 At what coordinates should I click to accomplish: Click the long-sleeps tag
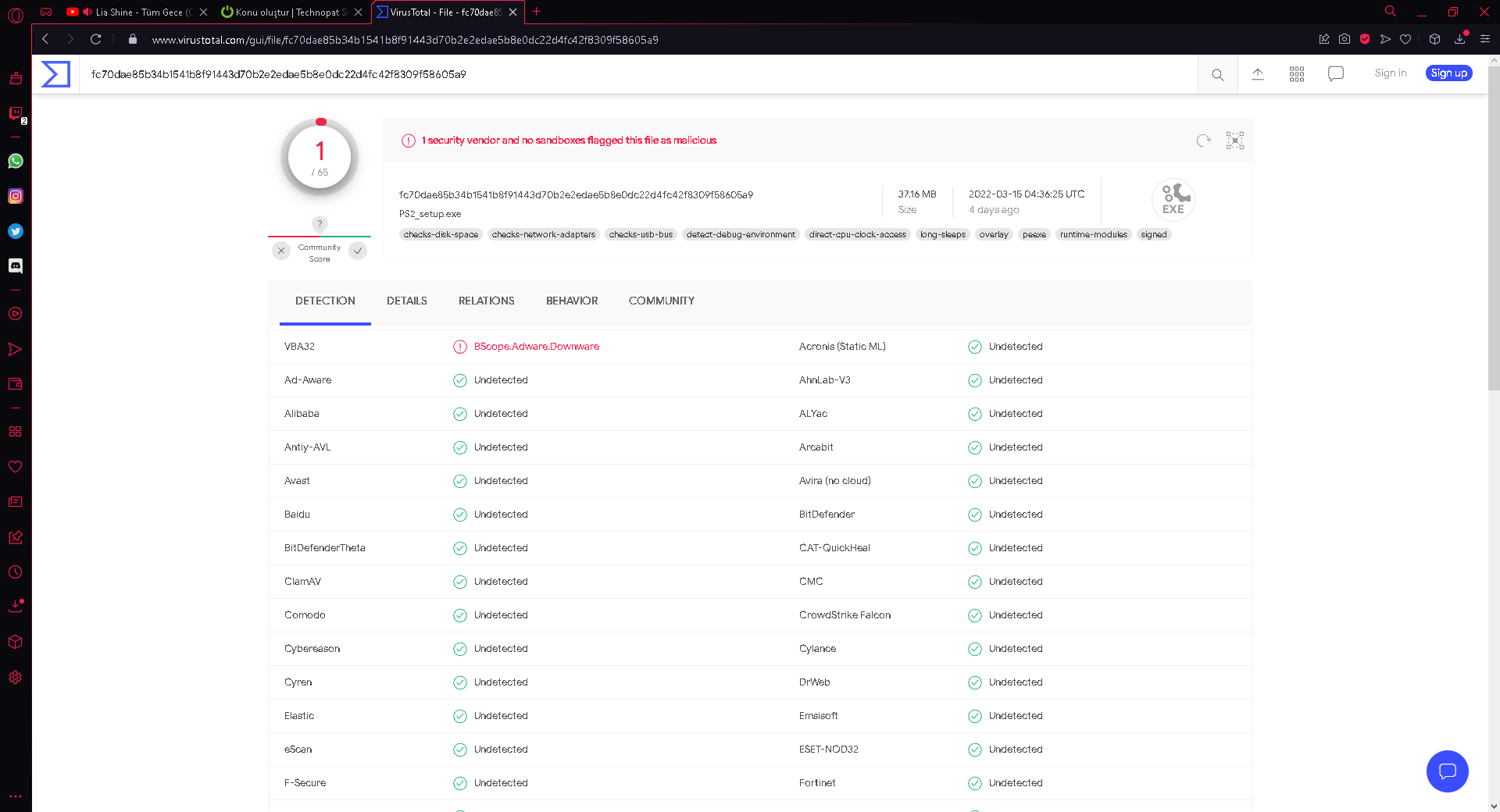[943, 234]
